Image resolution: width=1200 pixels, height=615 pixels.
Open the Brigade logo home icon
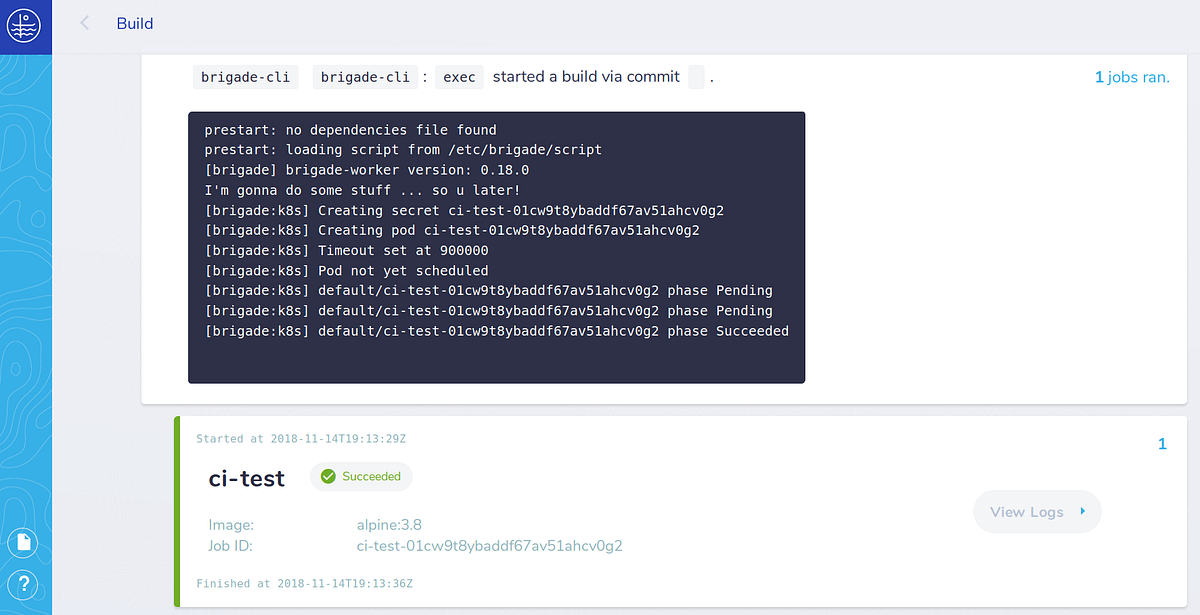(x=24, y=24)
